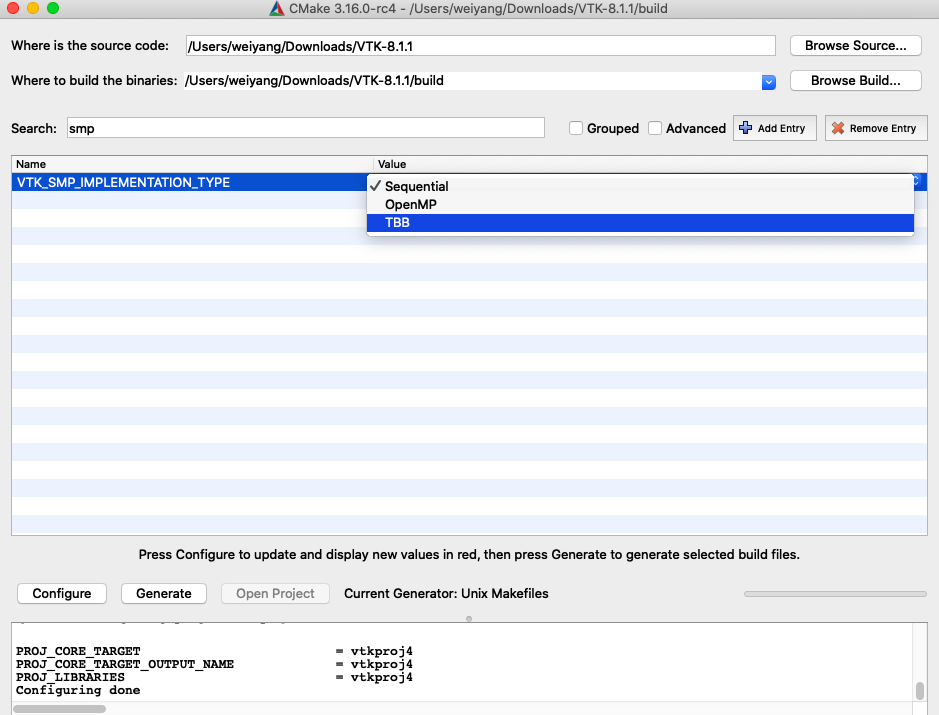Enable the Advanced checkbox
This screenshot has height=715, width=939.
pos(655,128)
